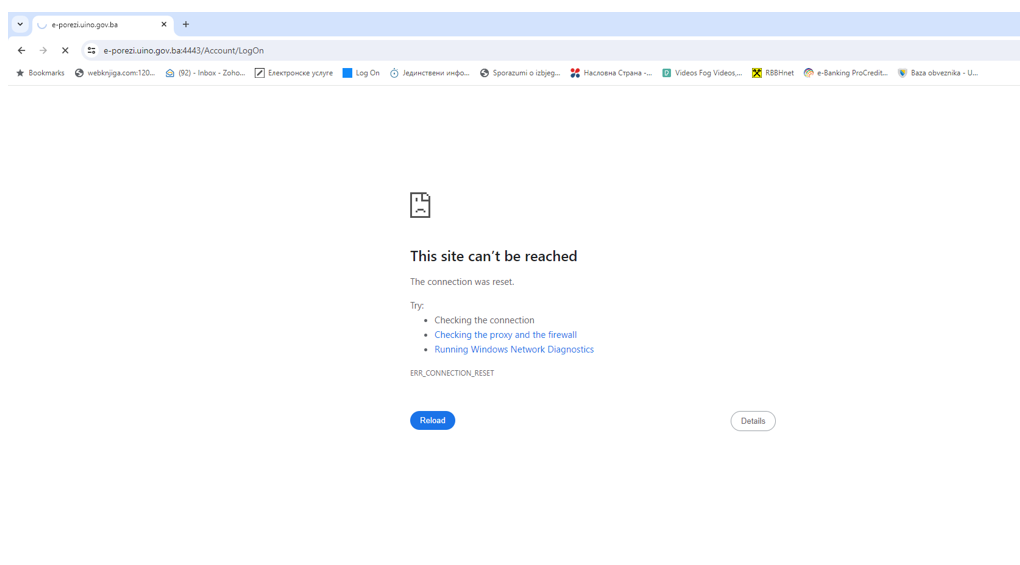Open the Насловна Страна bookmark
Viewport: 1020px width, 565px height.
(611, 73)
